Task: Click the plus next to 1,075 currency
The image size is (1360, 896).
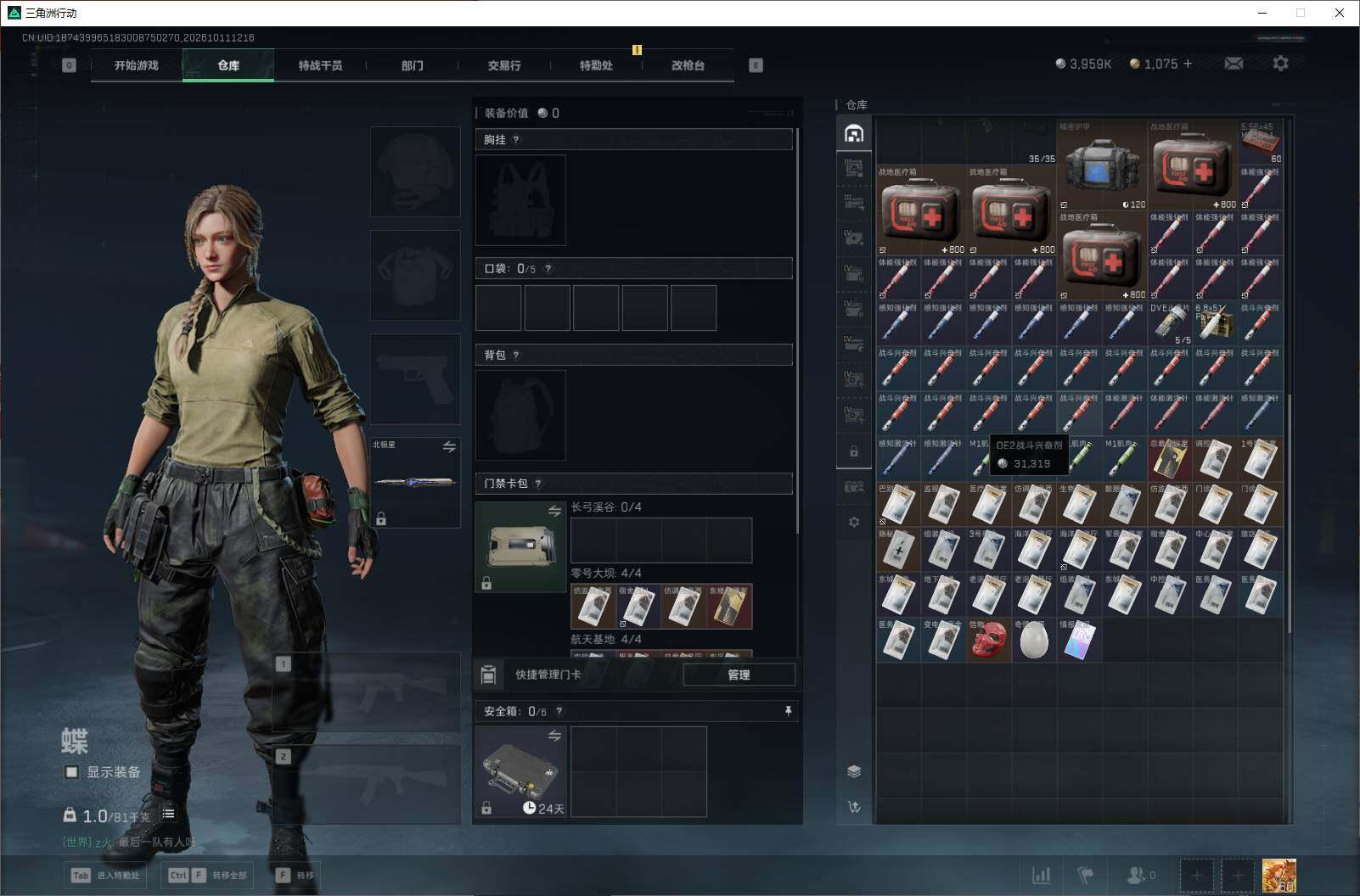Action: click(1187, 64)
